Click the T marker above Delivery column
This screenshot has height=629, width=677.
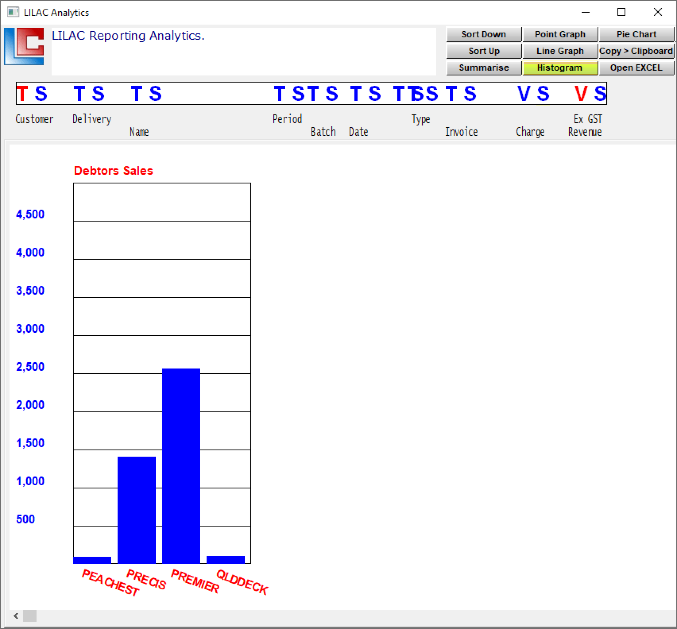click(79, 94)
